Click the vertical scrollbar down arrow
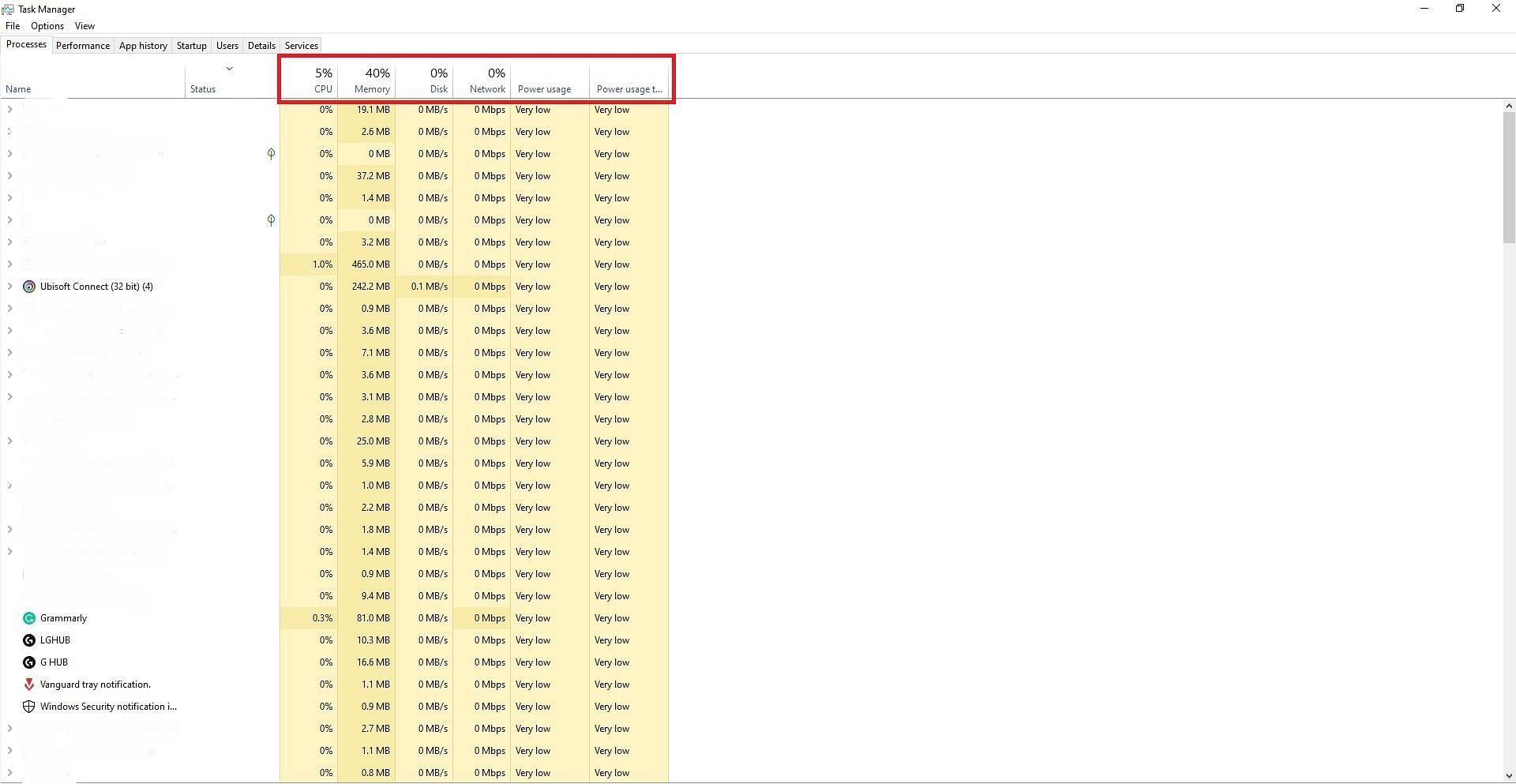Screen dimensions: 1516x784 coord(1509,775)
